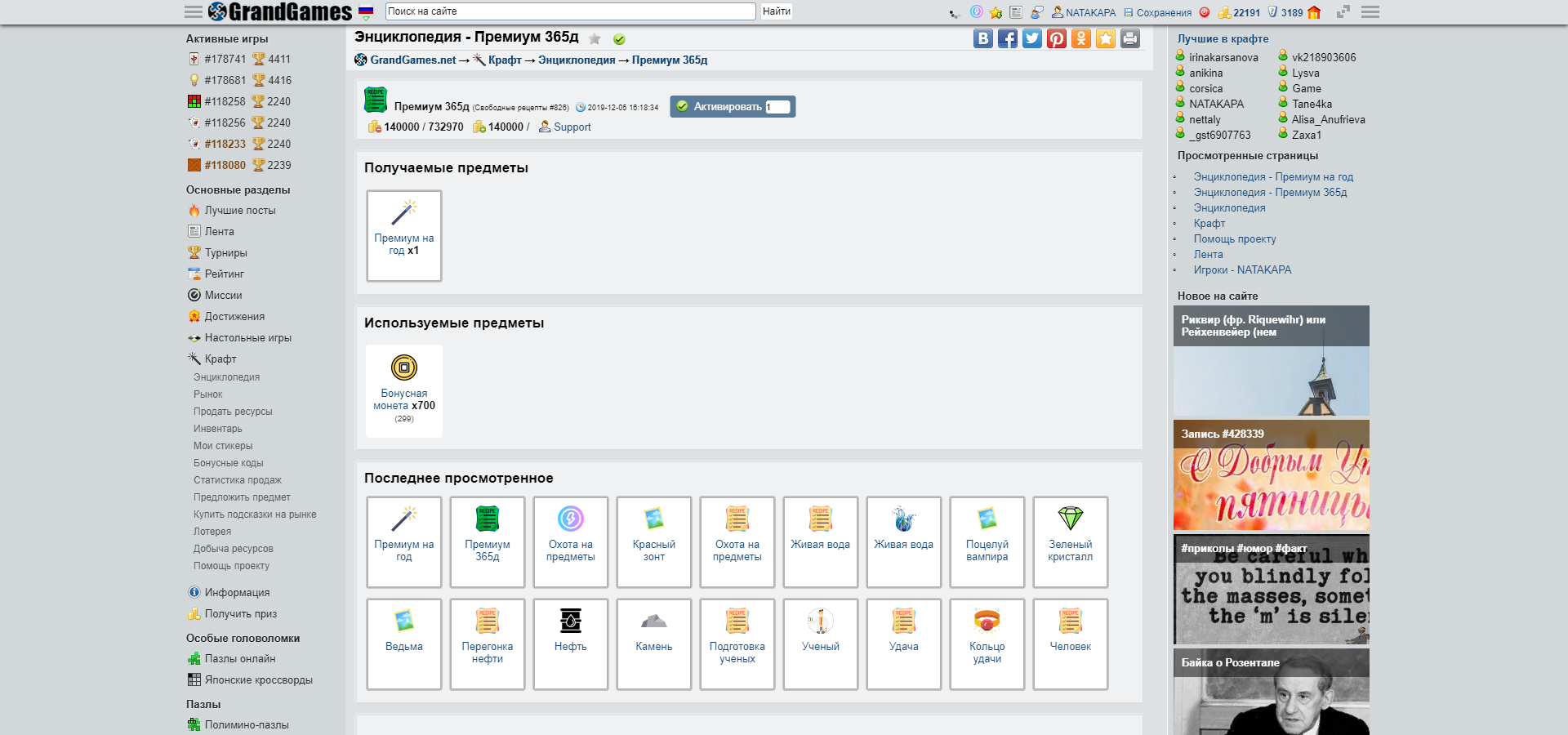This screenshot has height=735, width=1568.
Task: Open the Кольцо удачи recently viewed card
Action: point(987,644)
